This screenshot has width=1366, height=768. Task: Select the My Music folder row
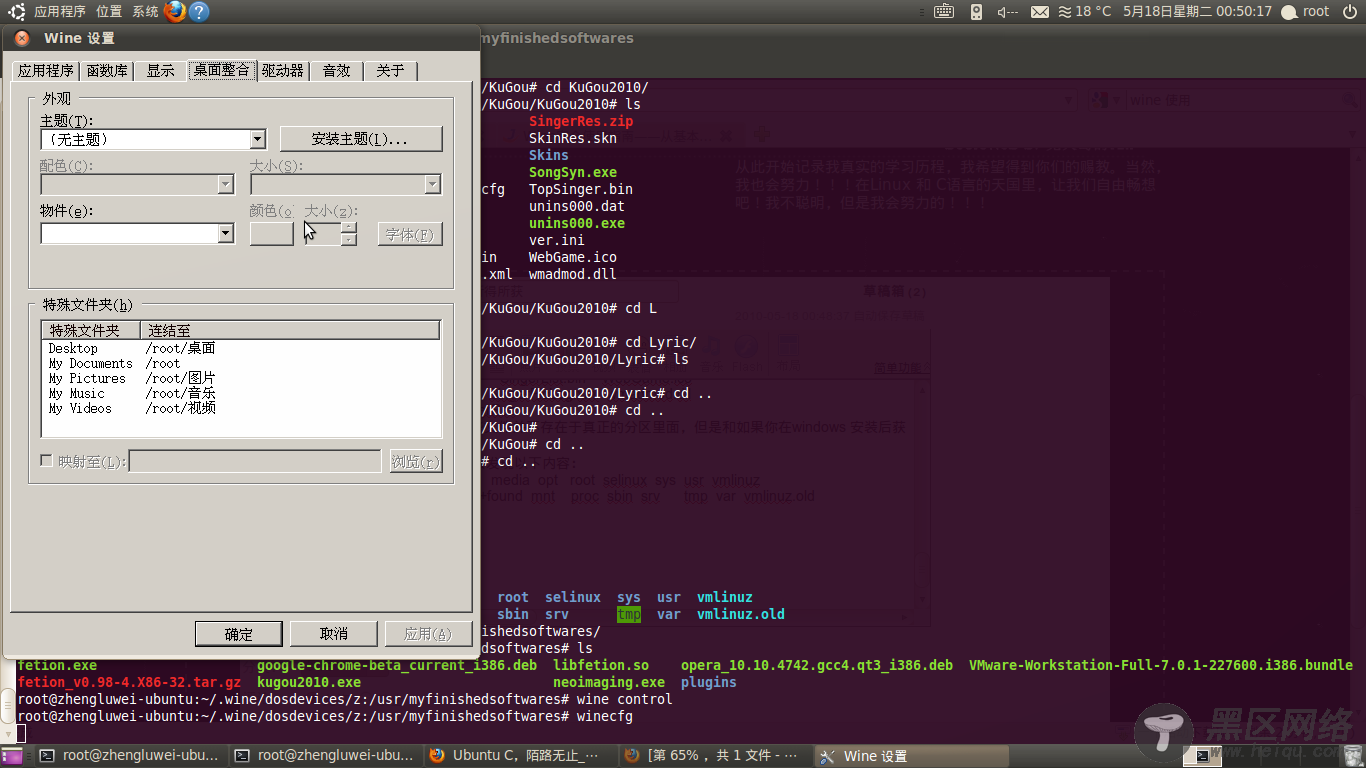pos(241,393)
